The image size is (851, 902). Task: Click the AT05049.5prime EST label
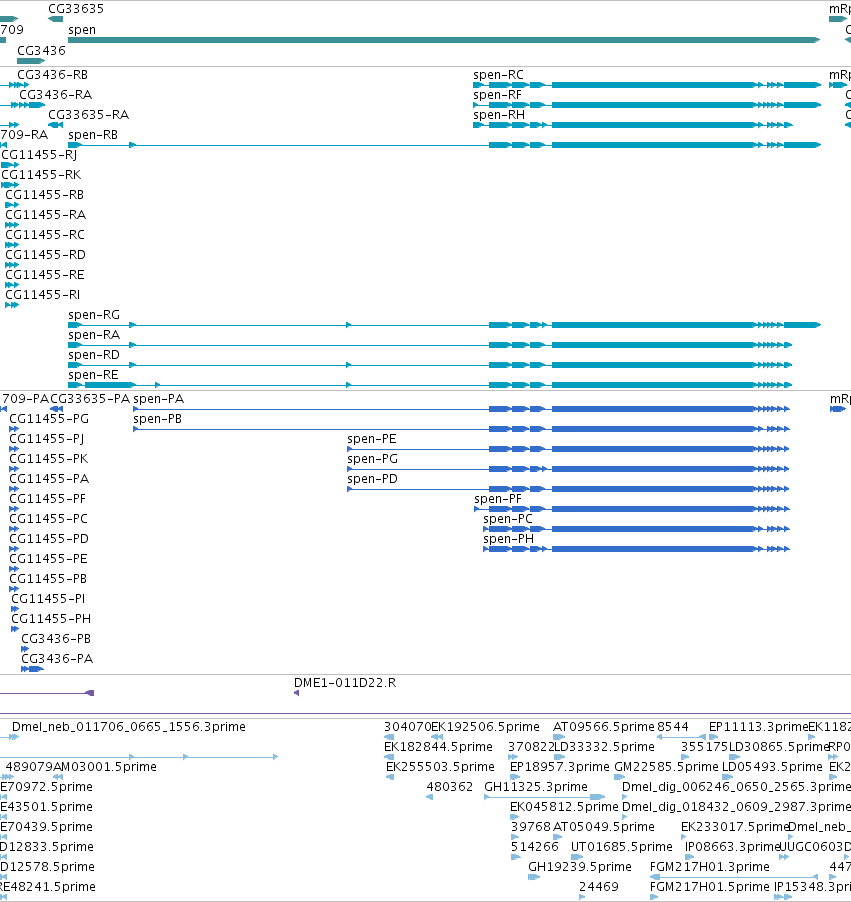(x=604, y=827)
